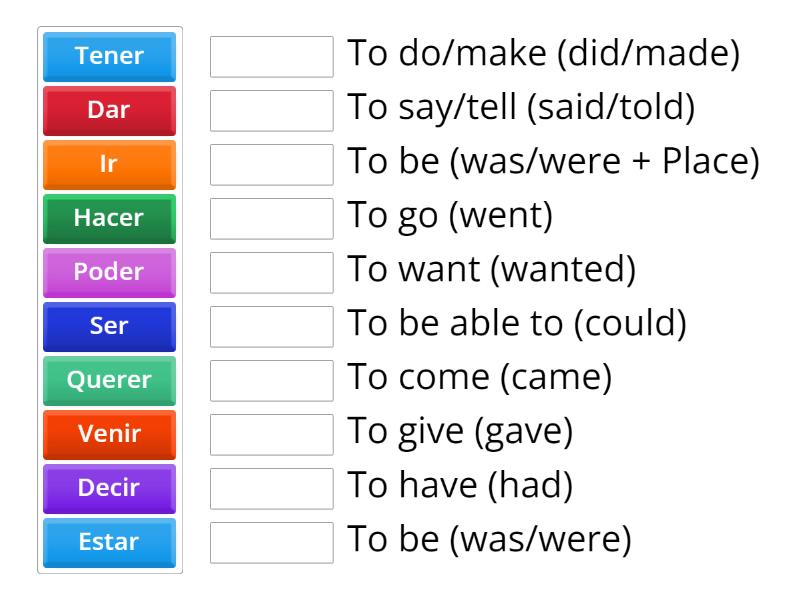
Task: Select the green Hacer tile
Action: point(109,219)
